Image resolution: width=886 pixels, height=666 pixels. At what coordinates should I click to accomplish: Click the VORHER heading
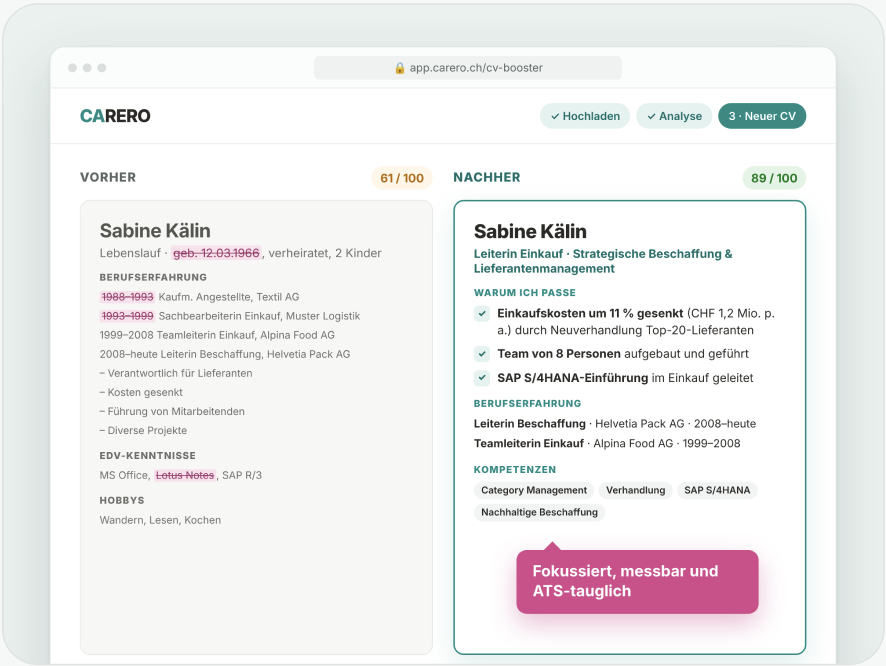[108, 177]
